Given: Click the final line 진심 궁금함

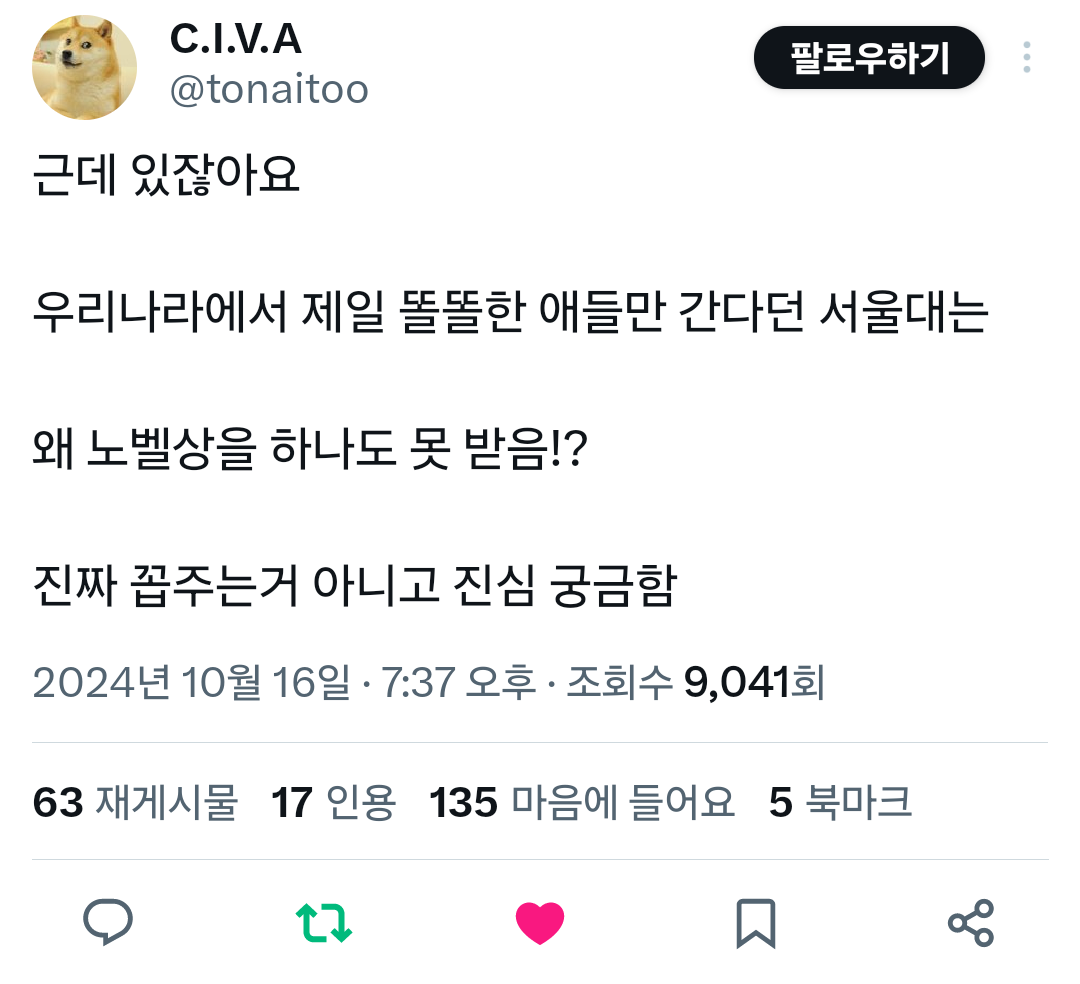Looking at the screenshot, I should [355, 586].
